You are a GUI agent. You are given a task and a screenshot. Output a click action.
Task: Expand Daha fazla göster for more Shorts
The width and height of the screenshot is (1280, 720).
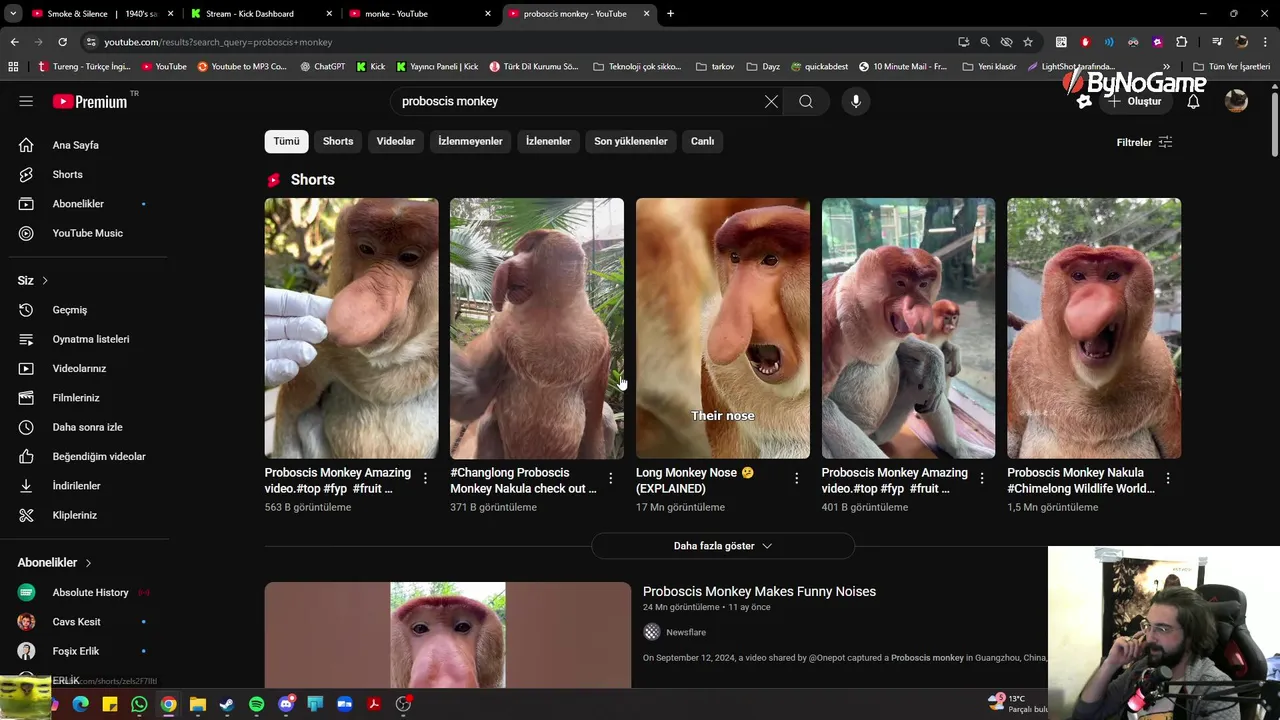[x=722, y=546]
